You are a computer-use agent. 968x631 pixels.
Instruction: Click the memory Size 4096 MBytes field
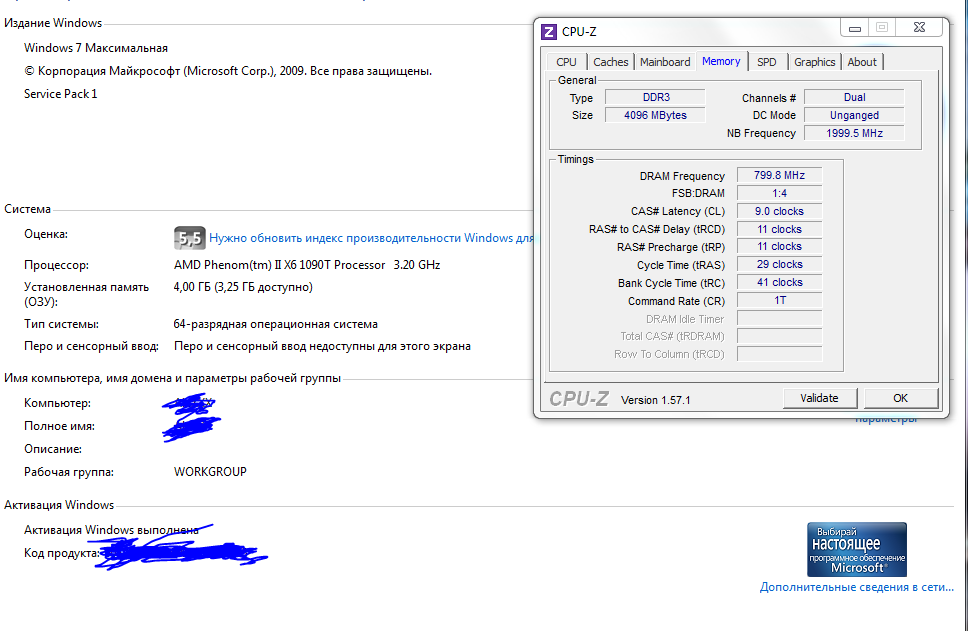(655, 115)
